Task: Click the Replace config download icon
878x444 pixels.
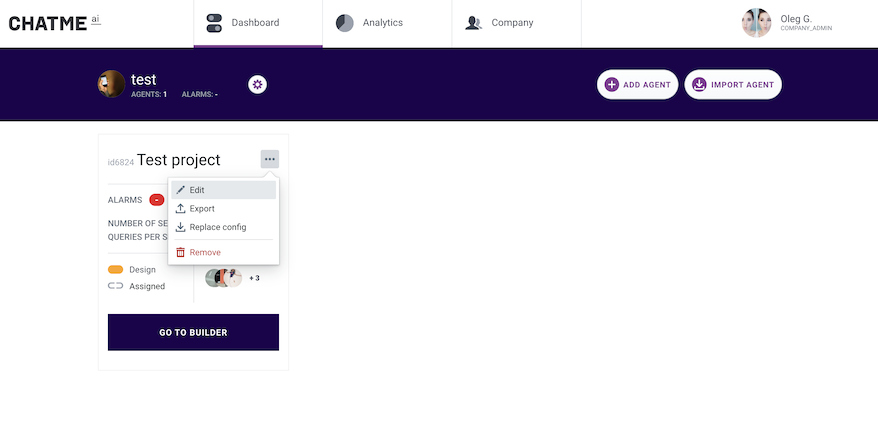Action: 180,227
